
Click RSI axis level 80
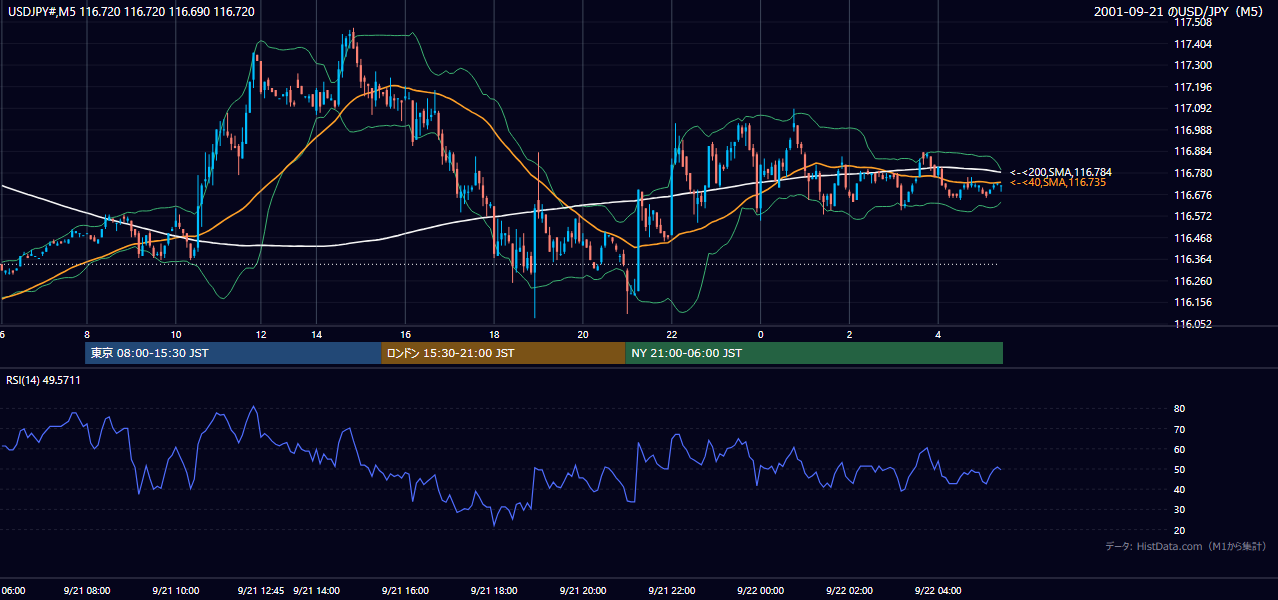[1180, 409]
